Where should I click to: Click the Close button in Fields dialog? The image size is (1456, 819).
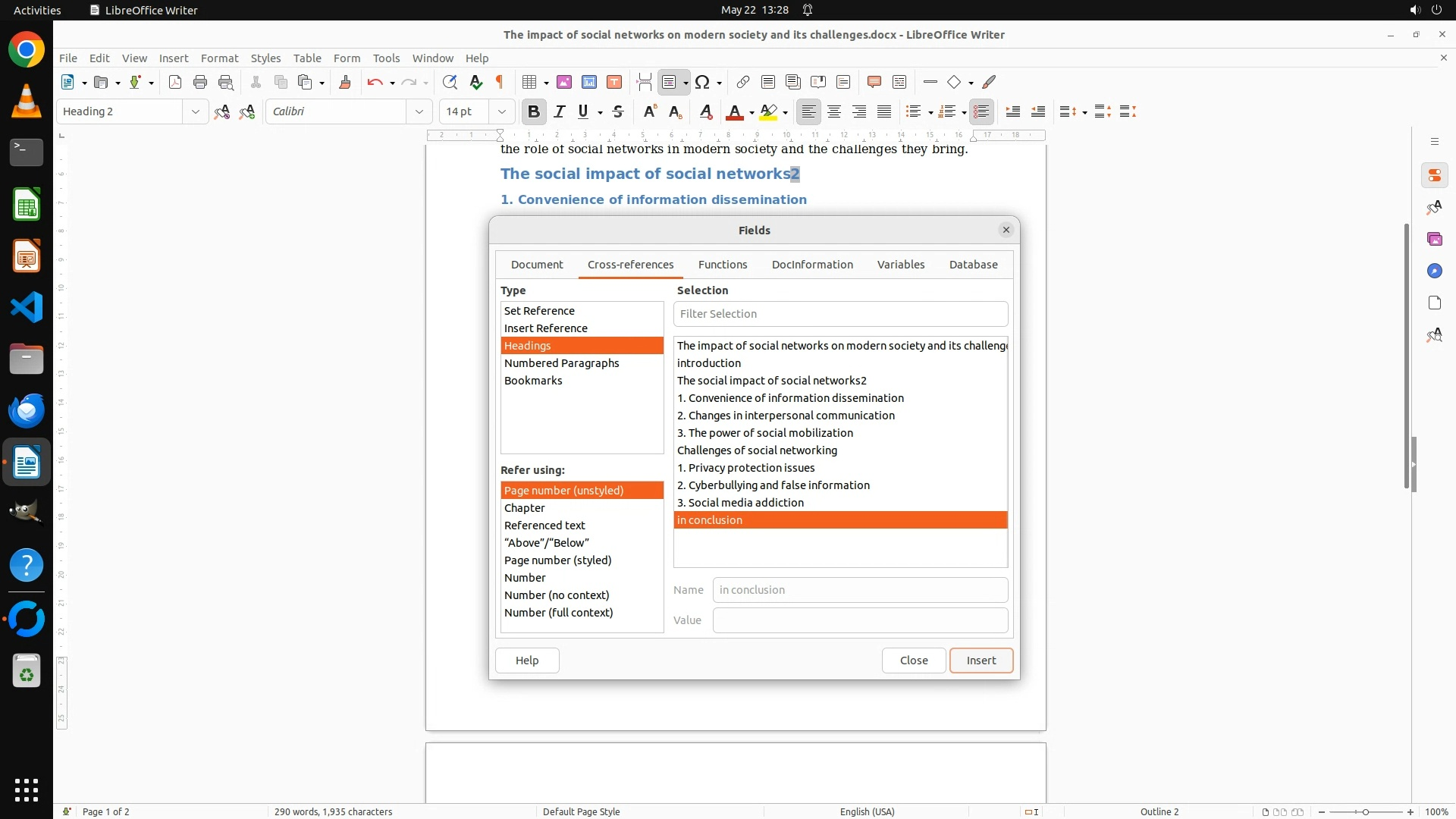tap(913, 660)
